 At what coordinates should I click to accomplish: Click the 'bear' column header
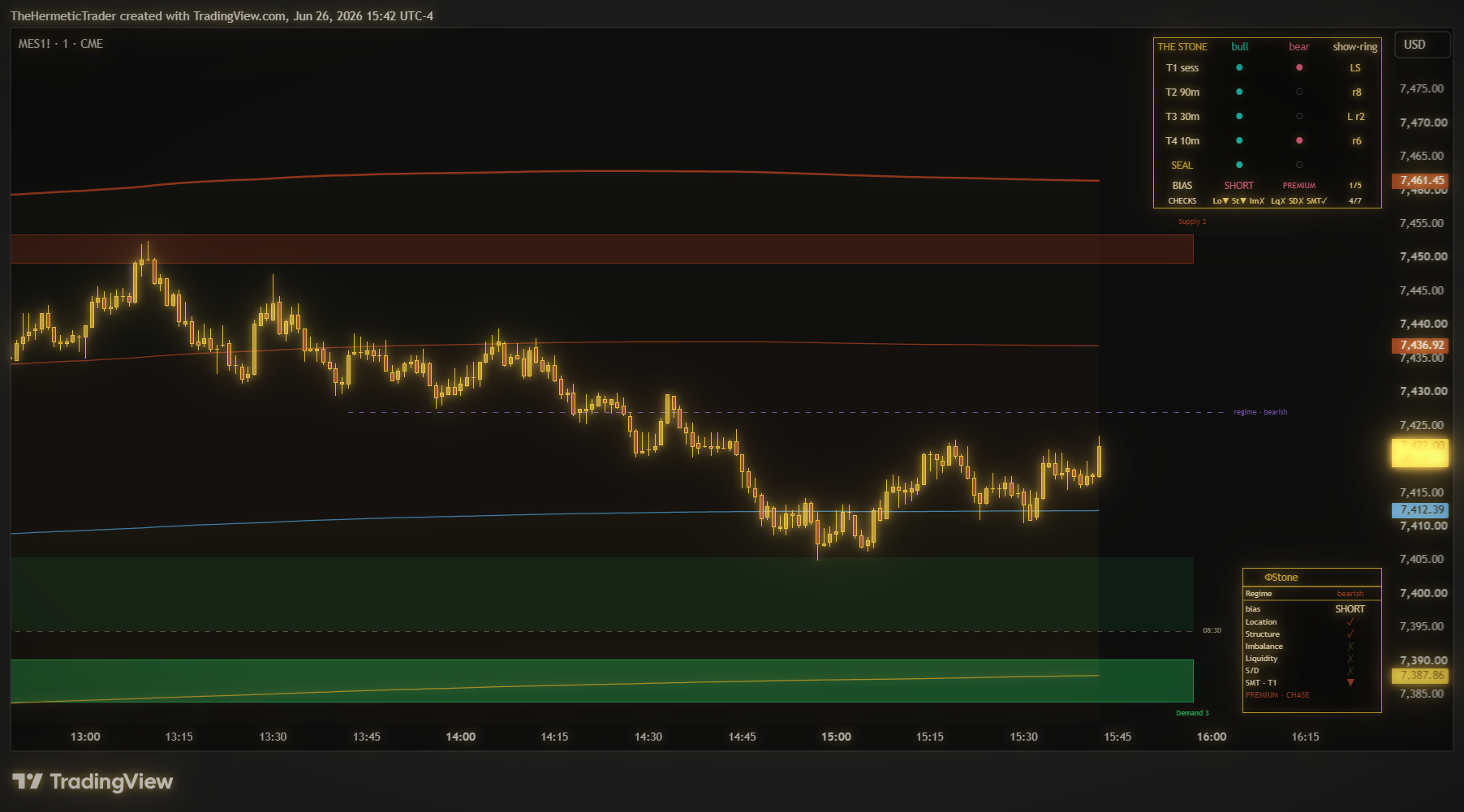[1299, 47]
